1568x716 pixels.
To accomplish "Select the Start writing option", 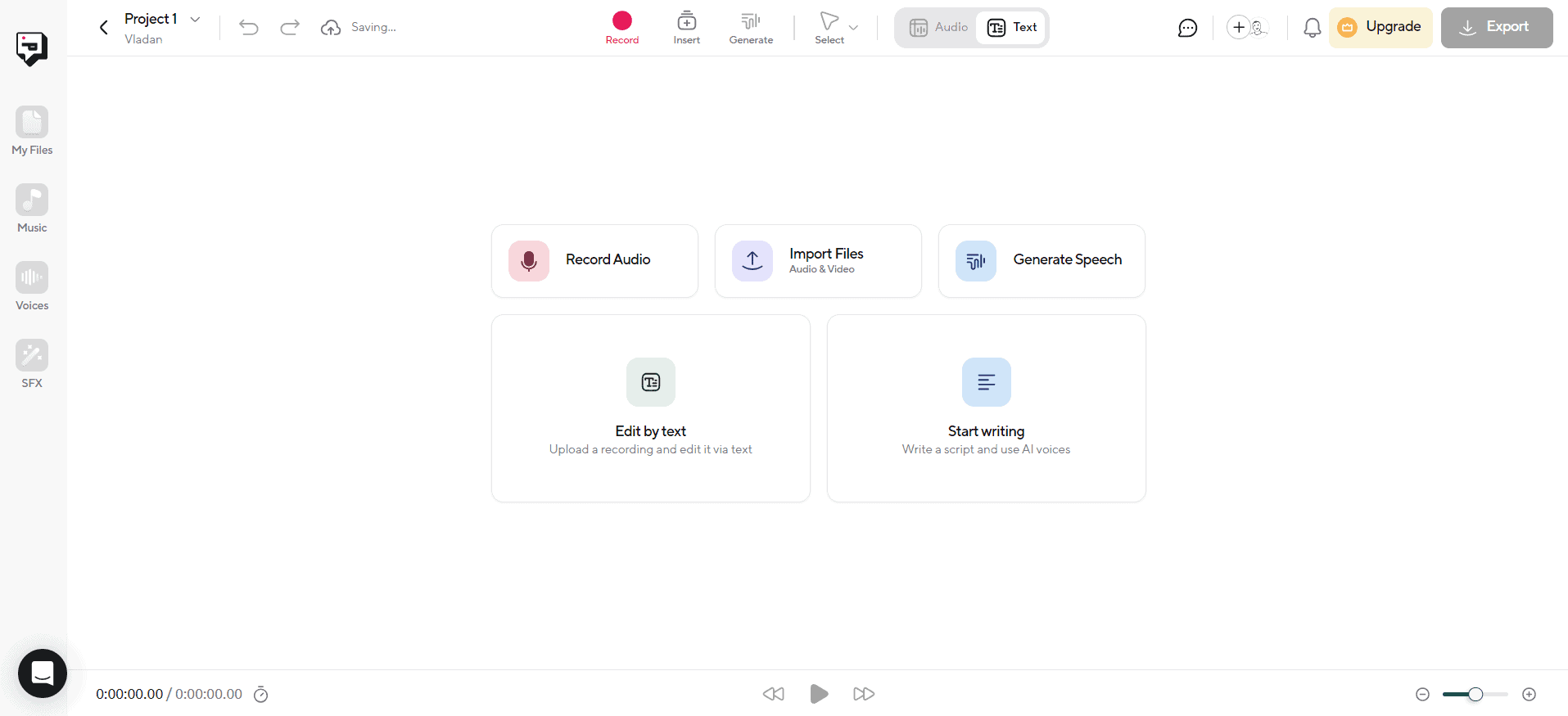I will coord(987,408).
